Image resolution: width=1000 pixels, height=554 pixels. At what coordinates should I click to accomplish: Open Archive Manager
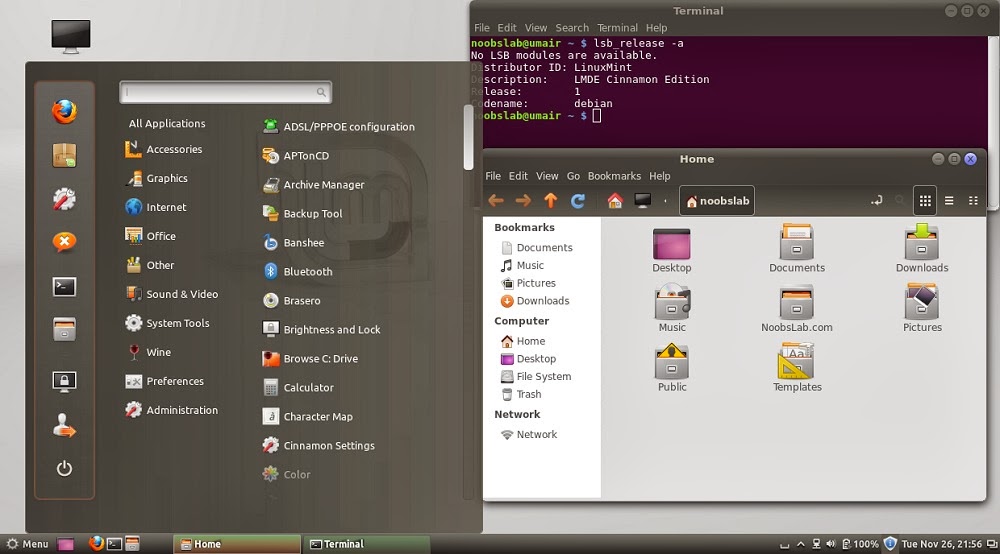[313, 185]
